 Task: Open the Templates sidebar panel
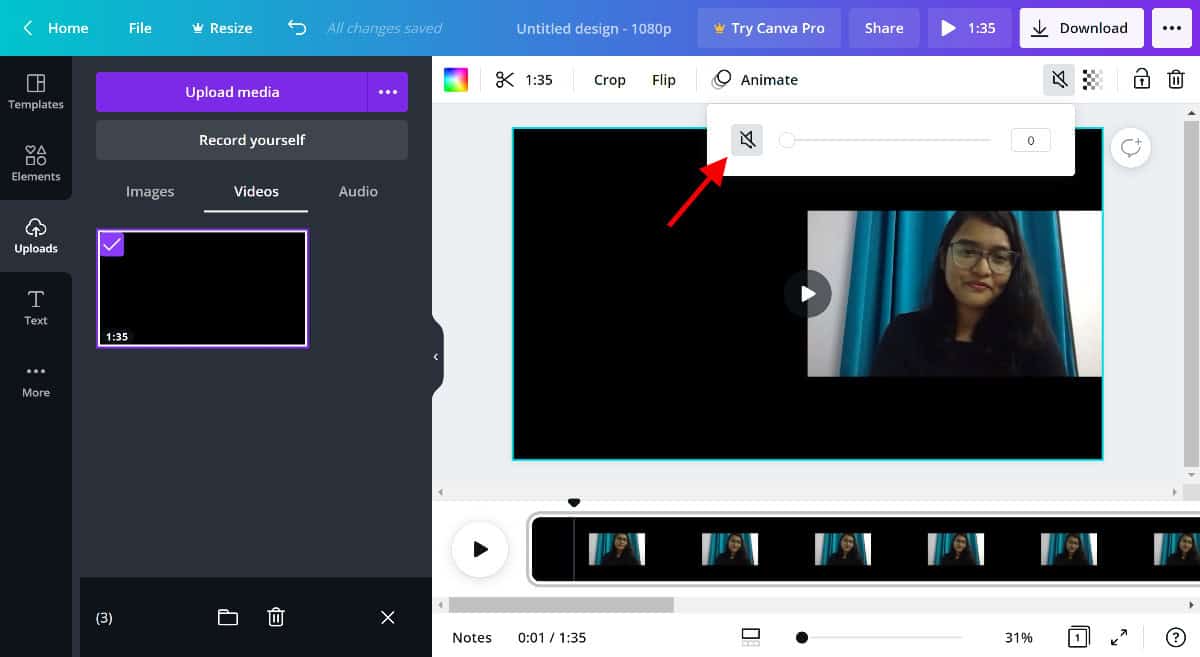(36, 92)
